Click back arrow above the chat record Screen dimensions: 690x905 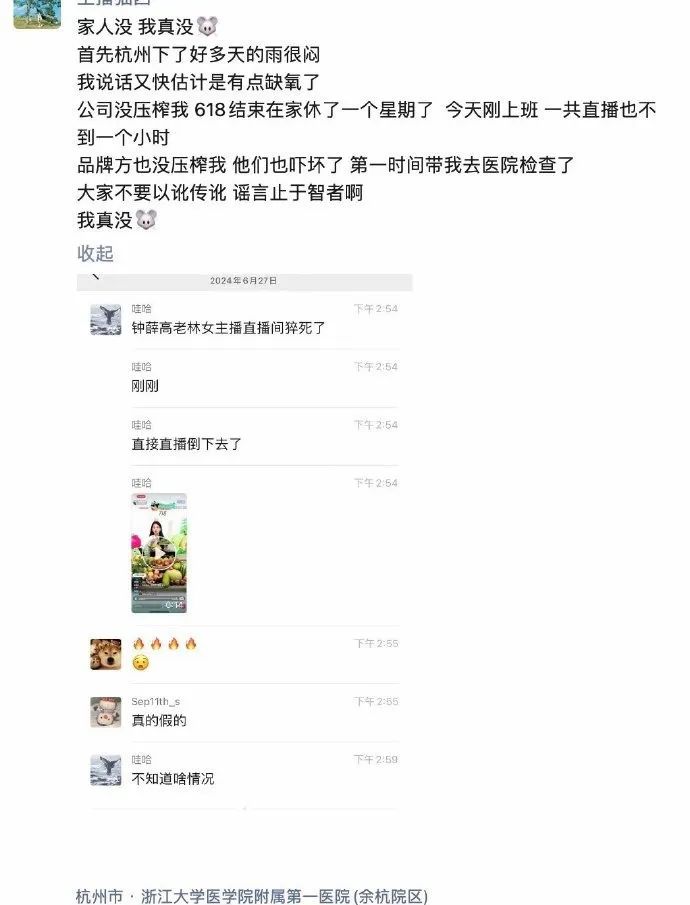click(x=95, y=276)
